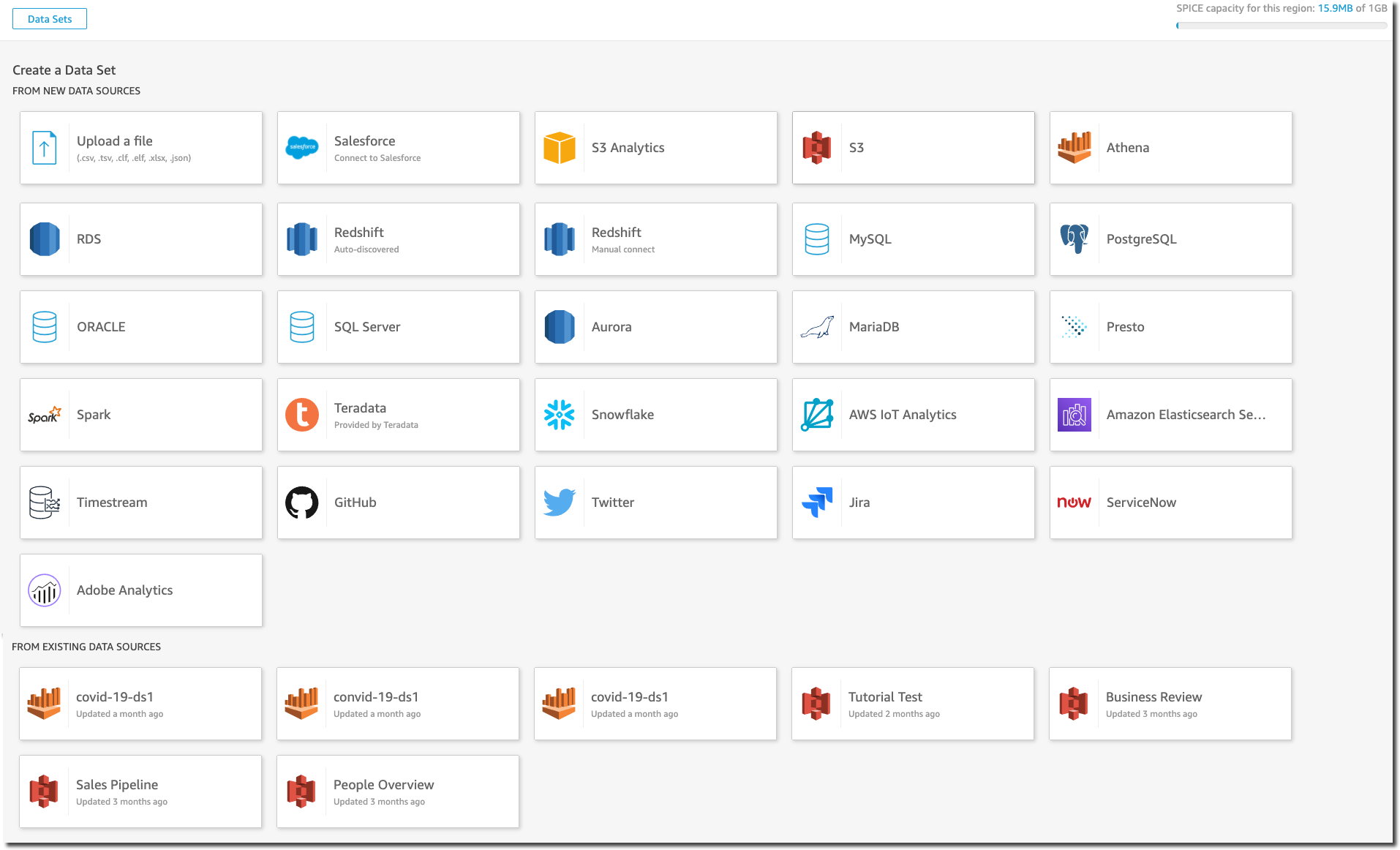Select the PostgreSQL label

coord(1142,239)
